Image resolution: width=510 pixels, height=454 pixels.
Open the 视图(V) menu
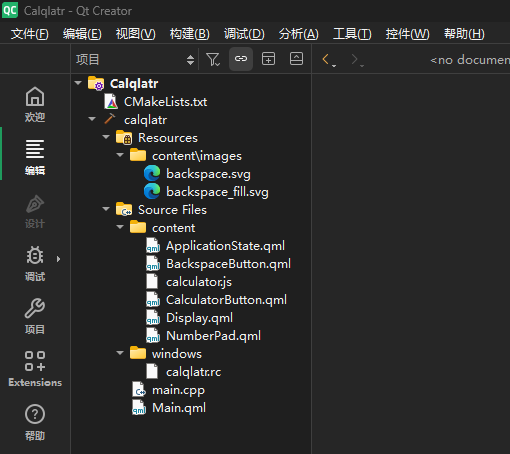coord(135,34)
